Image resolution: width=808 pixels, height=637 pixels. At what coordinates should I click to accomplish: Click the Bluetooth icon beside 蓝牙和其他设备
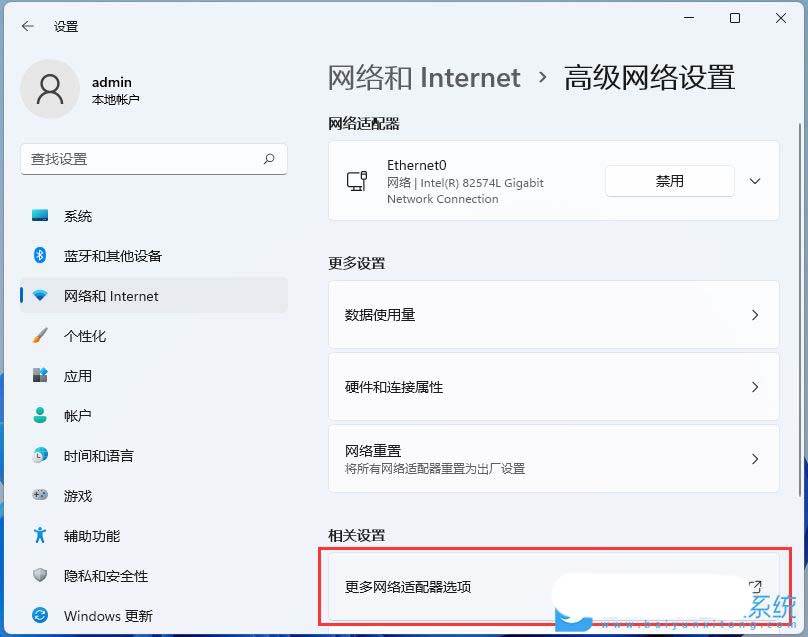coord(40,256)
